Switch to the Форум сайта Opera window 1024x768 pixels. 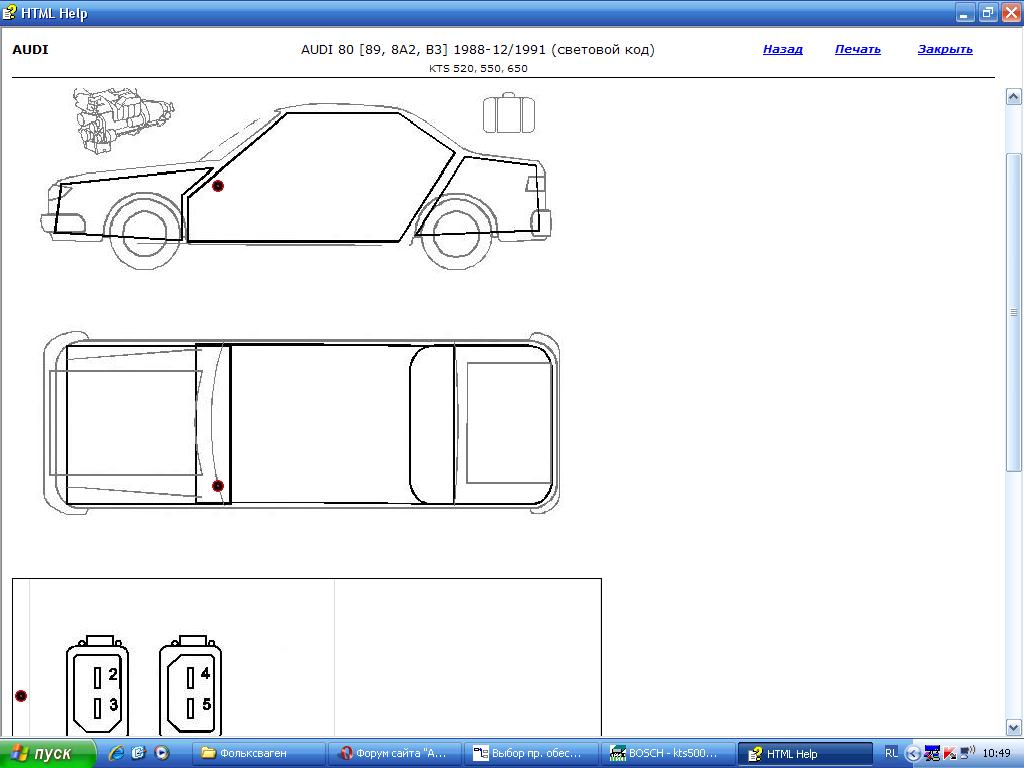(x=395, y=754)
